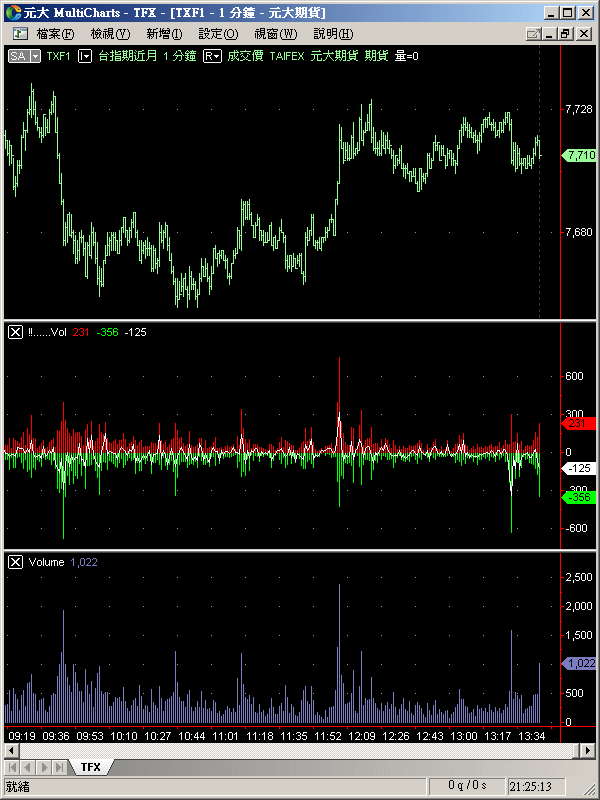Click the 11:52 time axis label

click(x=328, y=736)
